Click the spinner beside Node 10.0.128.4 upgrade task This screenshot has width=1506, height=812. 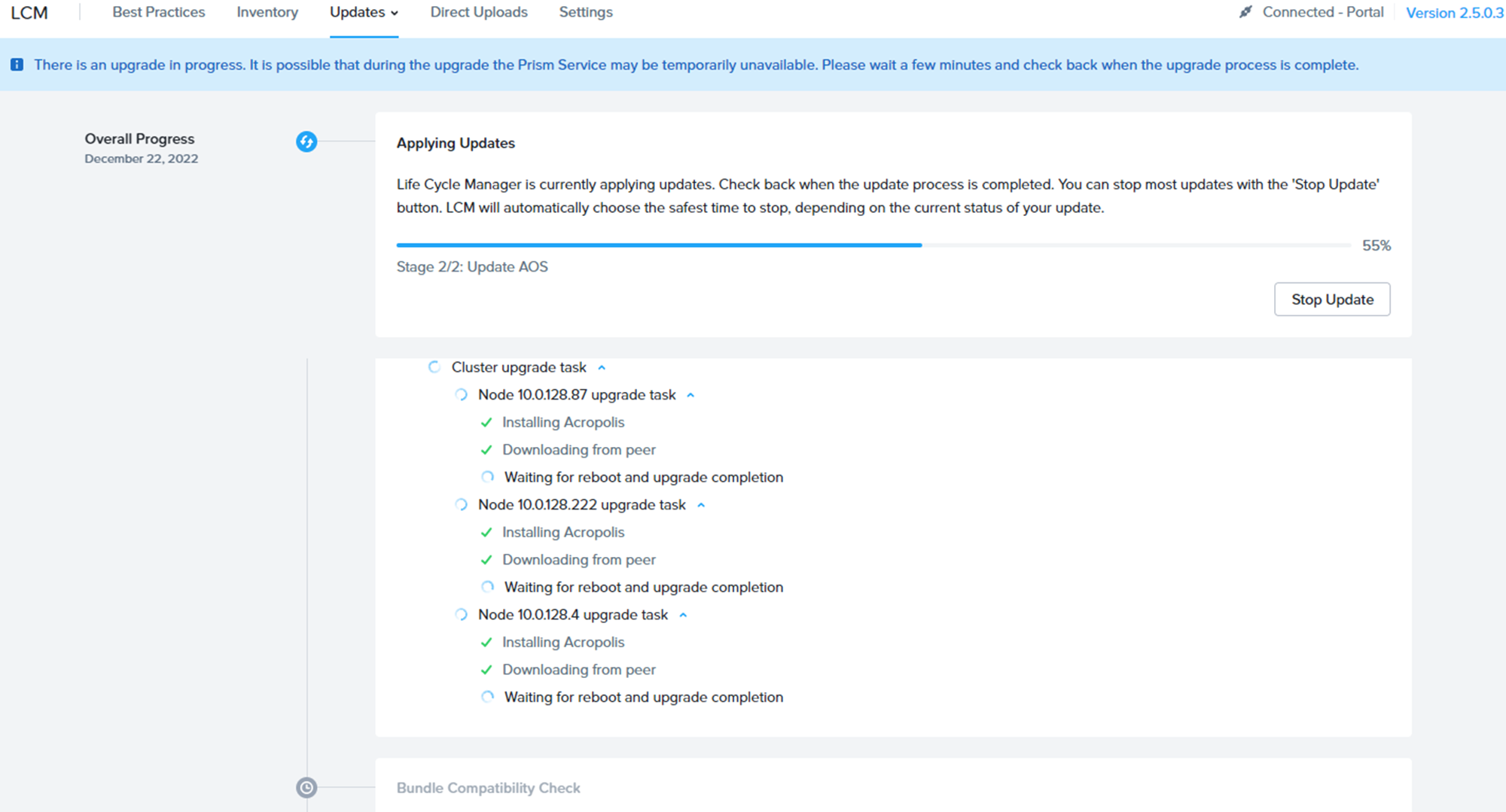pos(461,615)
